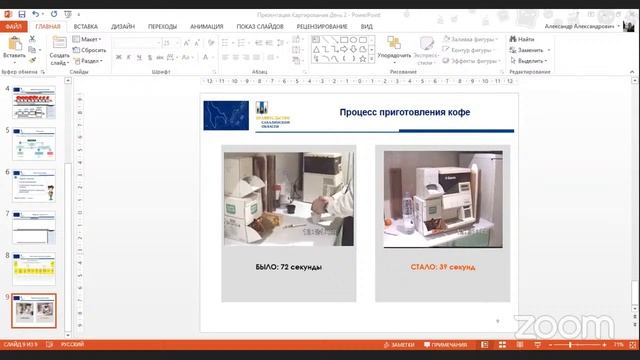
Task: Open the Макет layout dropdown
Action: tap(87, 39)
